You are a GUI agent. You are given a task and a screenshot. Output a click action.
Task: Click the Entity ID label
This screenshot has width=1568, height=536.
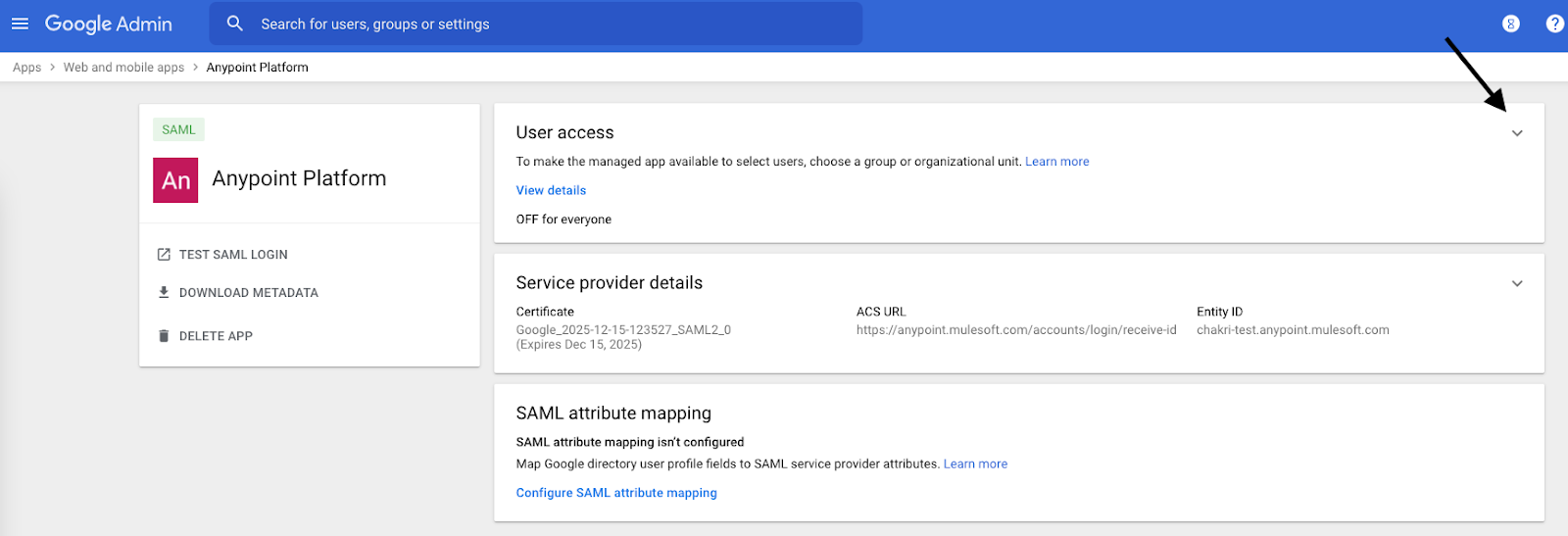point(1219,312)
